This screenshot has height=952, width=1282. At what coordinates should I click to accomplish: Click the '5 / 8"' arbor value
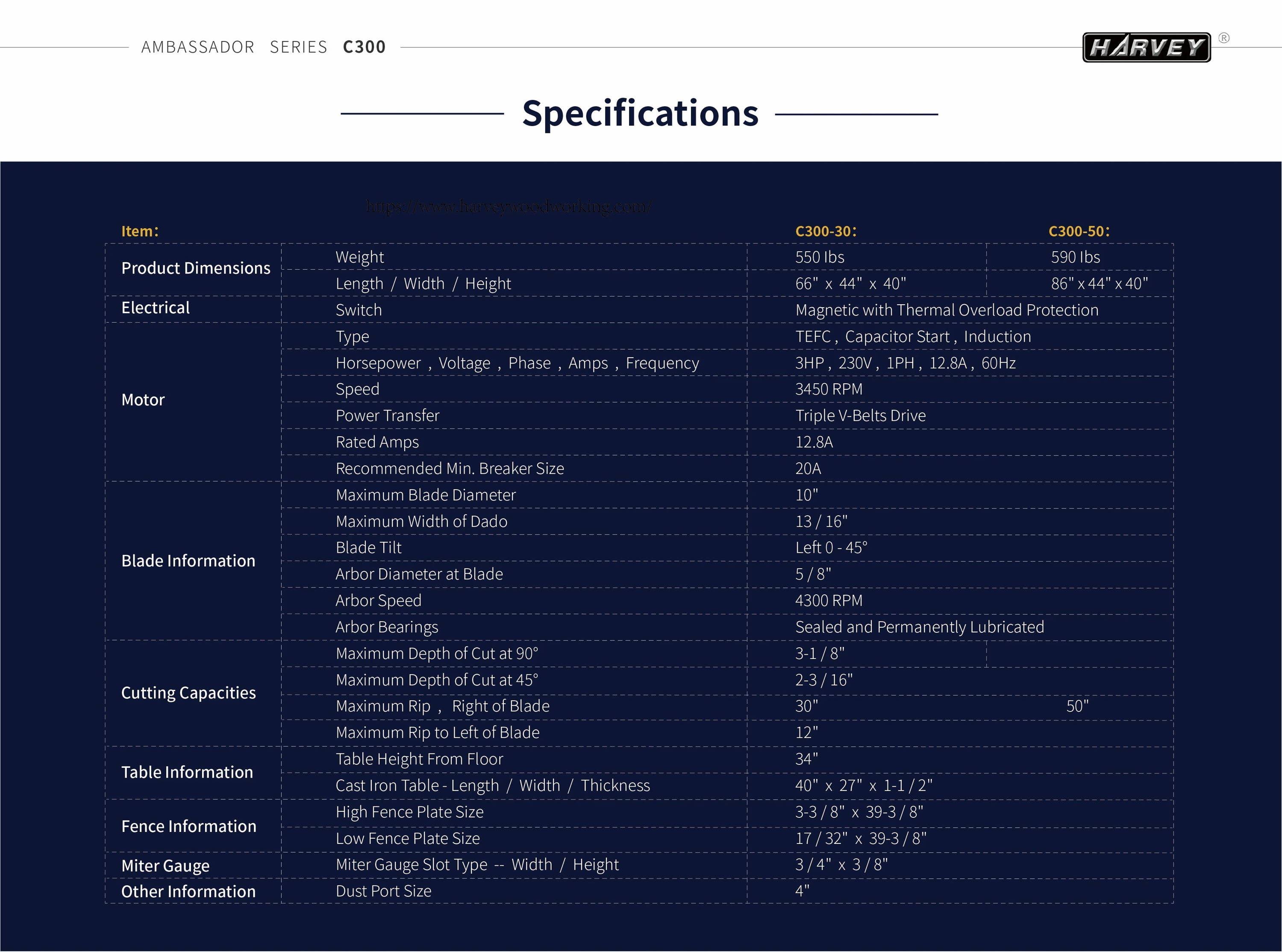(813, 574)
